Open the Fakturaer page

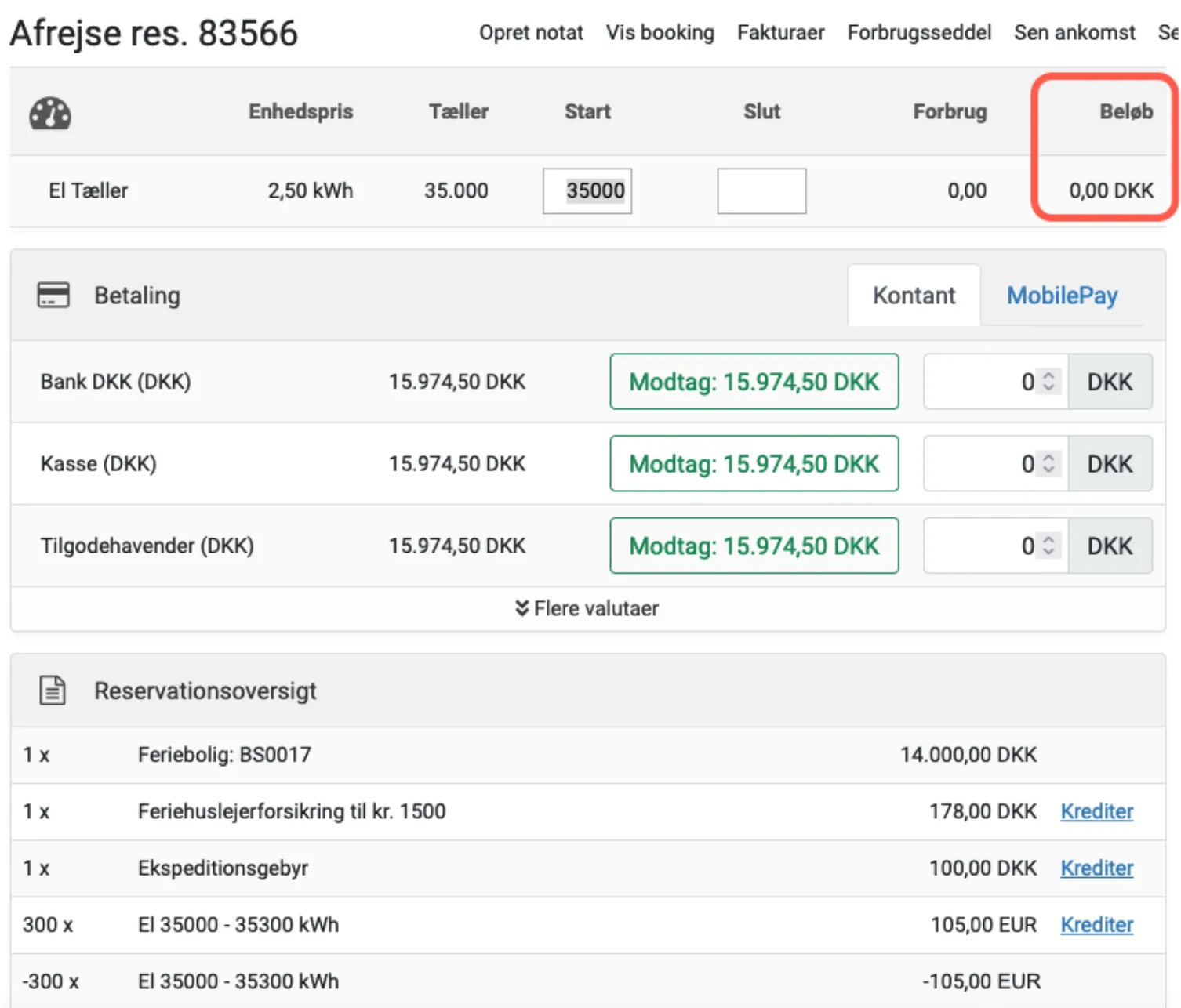click(780, 33)
